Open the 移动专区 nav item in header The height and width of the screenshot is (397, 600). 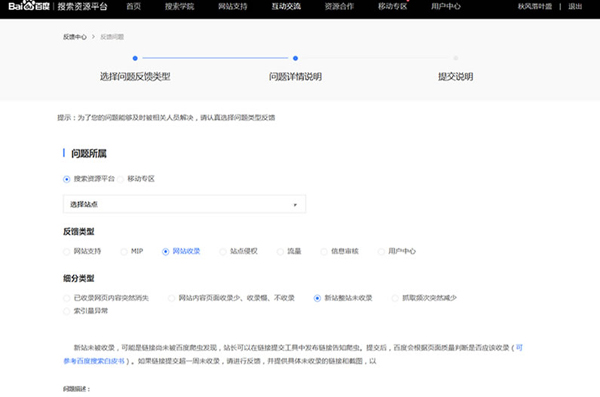[x=393, y=6]
